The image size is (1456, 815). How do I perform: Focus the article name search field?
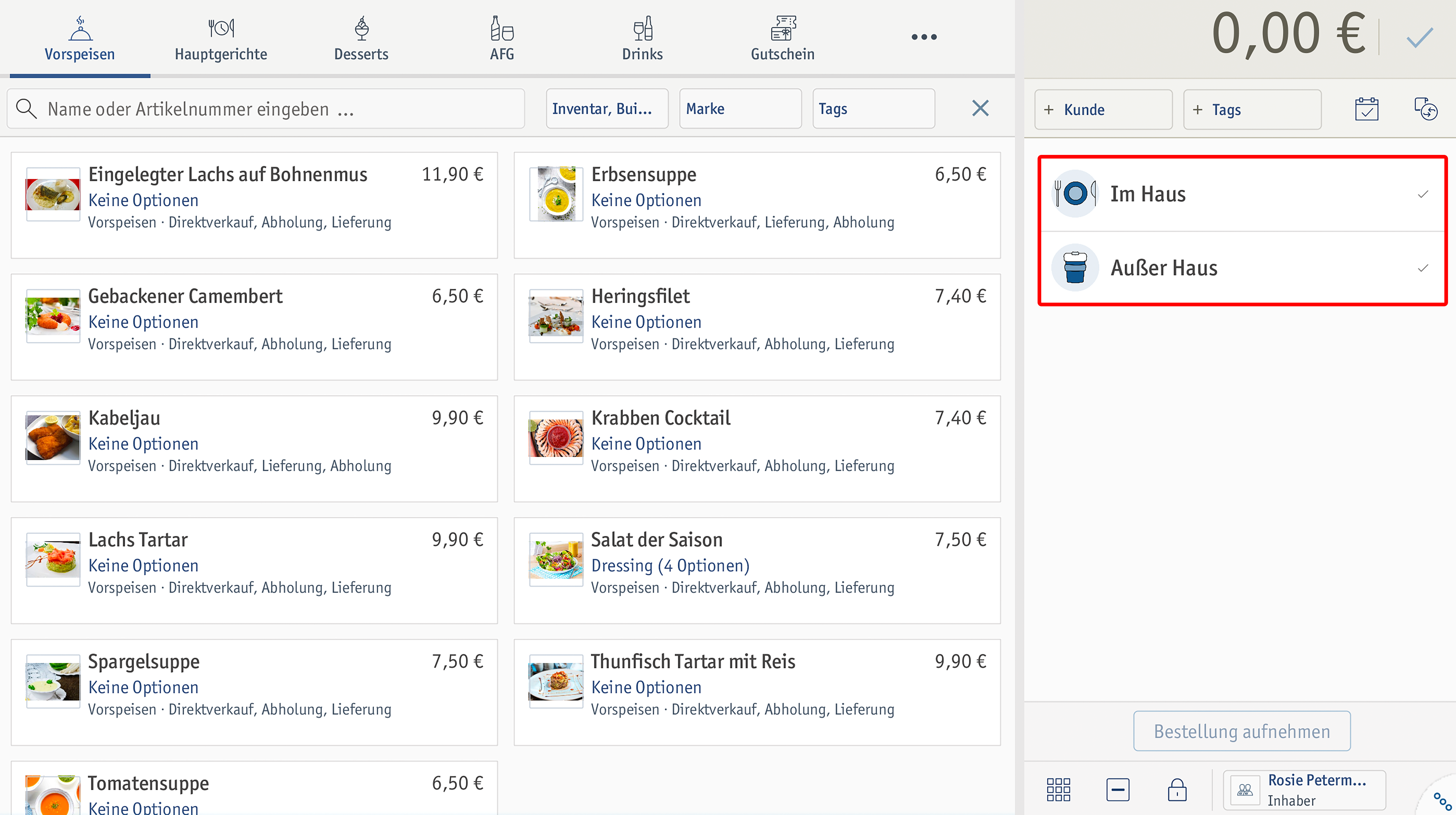tap(266, 108)
